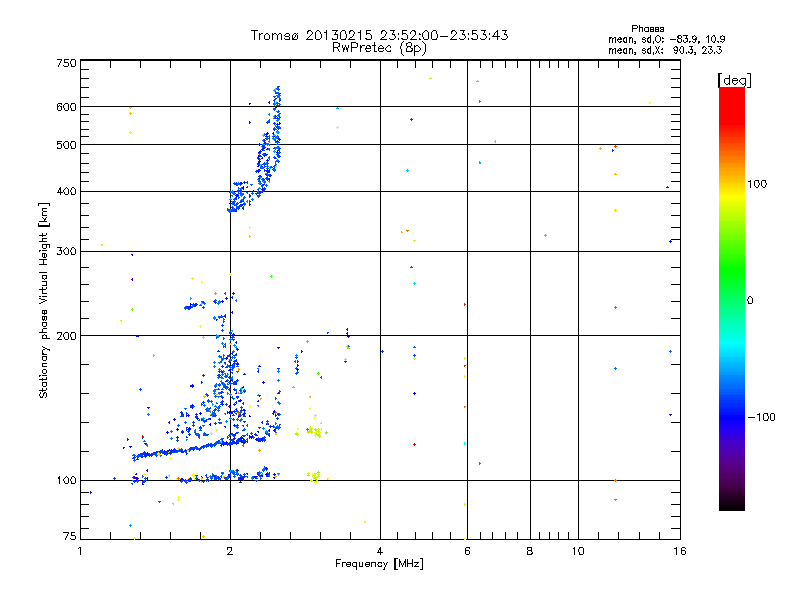Click the '0' colorbar tick label
The image size is (800, 600).
(x=750, y=301)
